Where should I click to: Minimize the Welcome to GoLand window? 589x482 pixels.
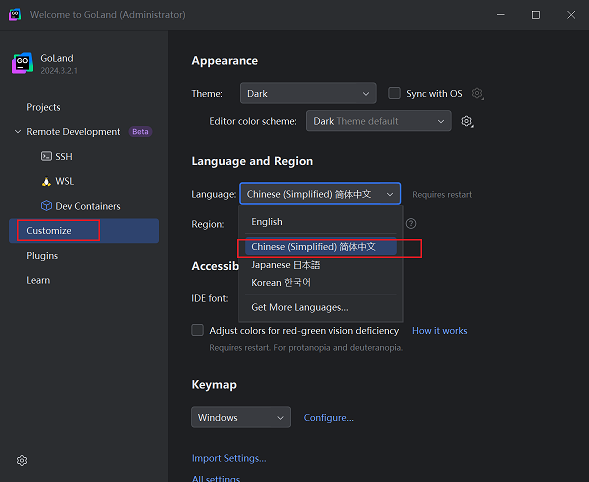(x=501, y=15)
